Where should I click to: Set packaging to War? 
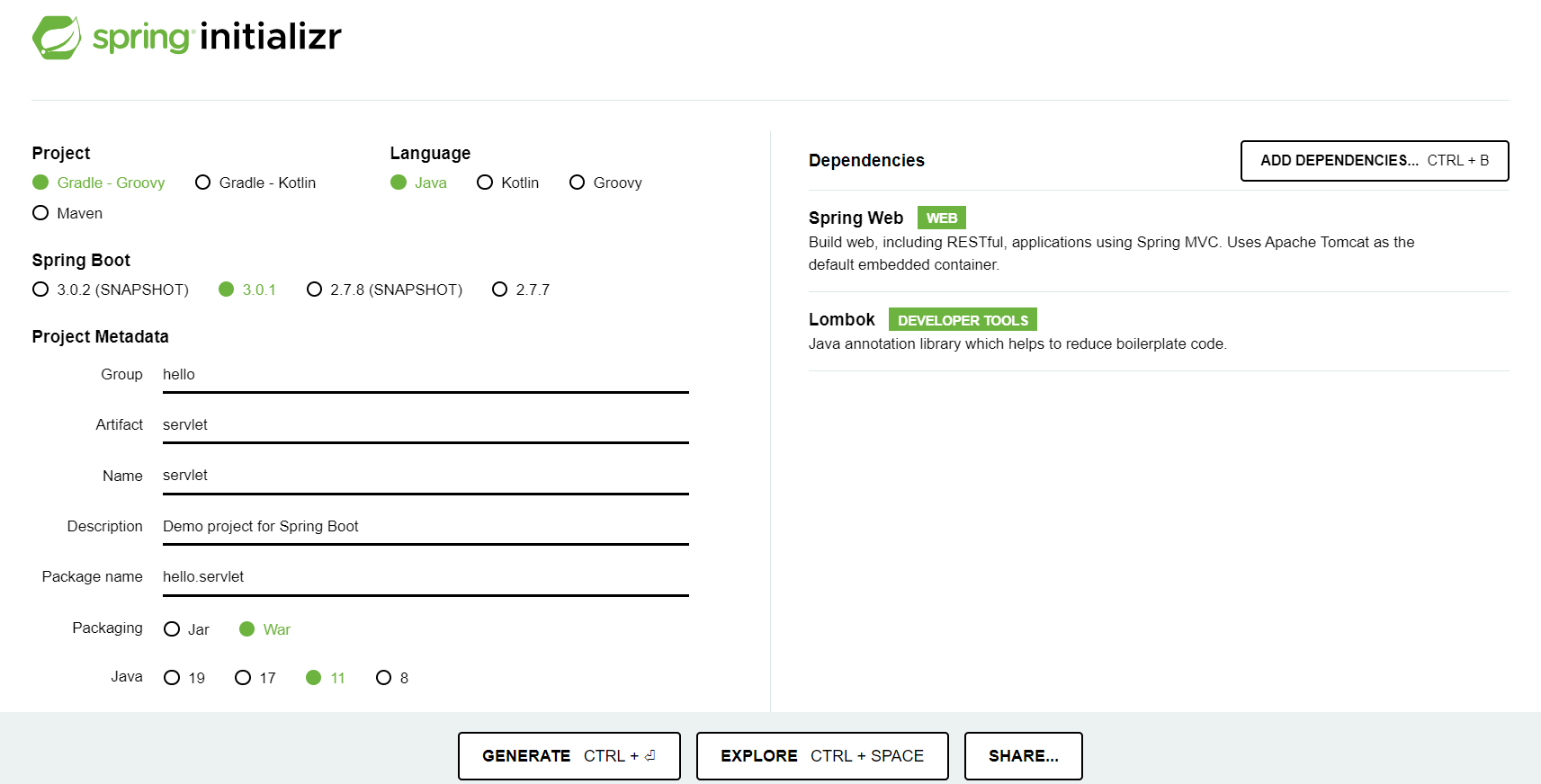click(x=264, y=629)
